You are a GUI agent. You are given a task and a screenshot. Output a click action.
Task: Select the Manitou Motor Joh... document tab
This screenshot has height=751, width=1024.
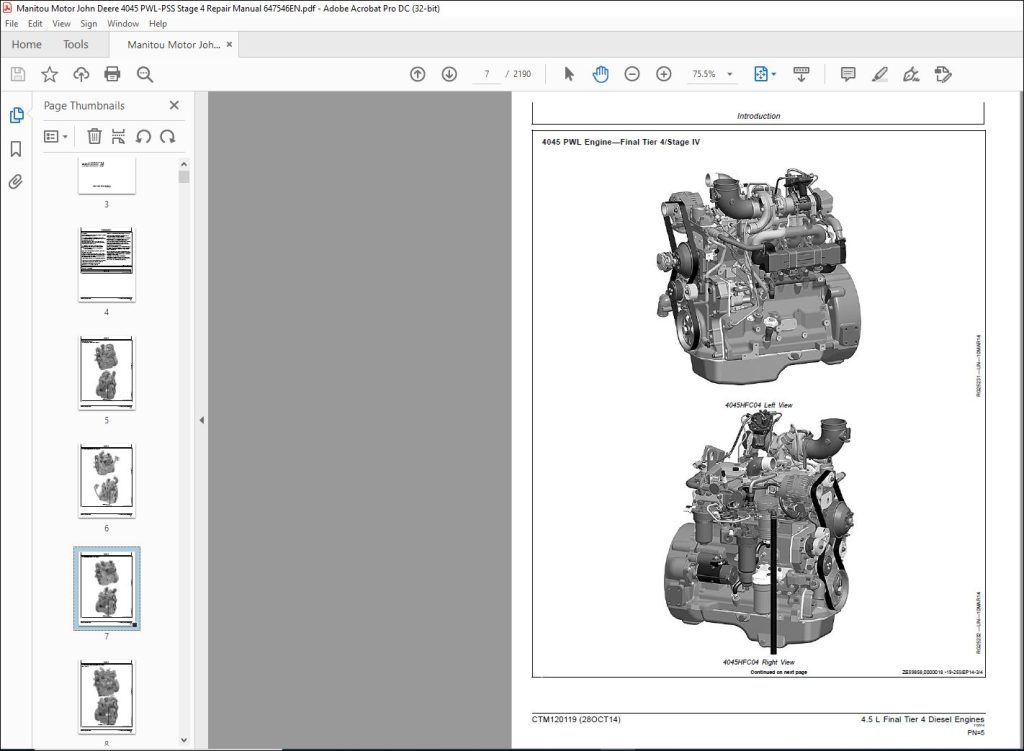(x=173, y=44)
